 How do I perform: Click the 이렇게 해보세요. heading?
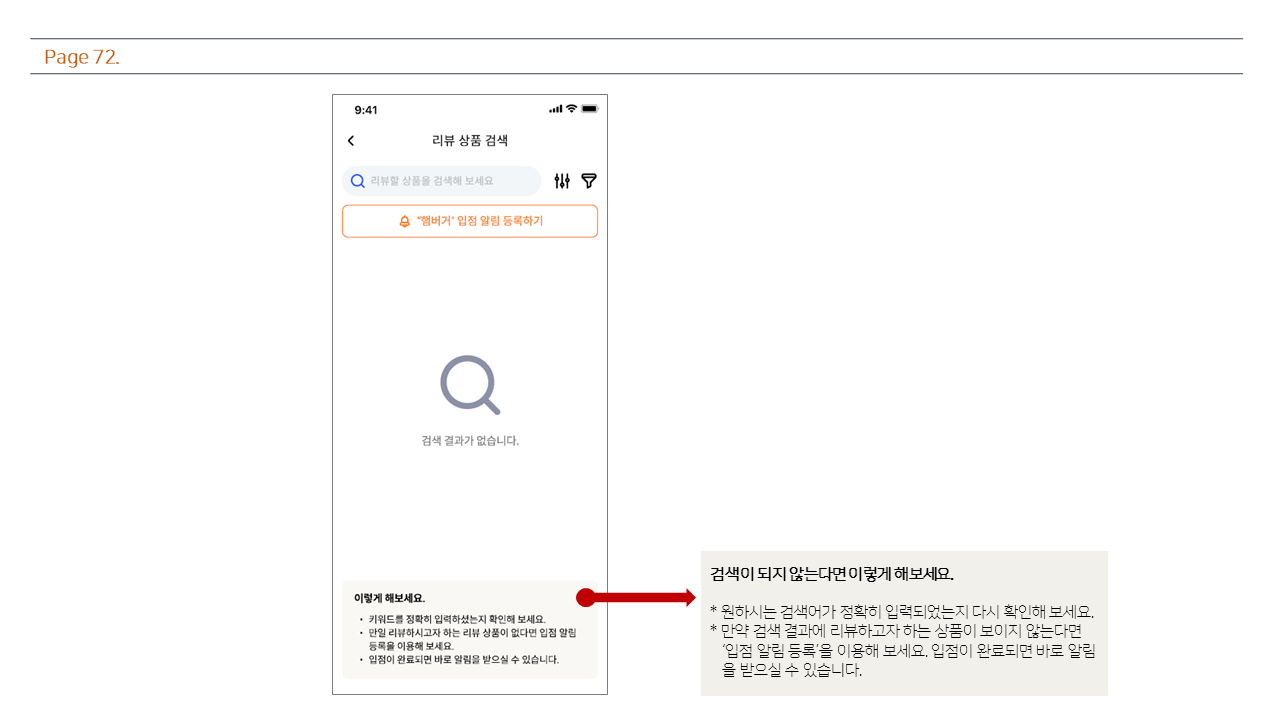[x=389, y=598]
